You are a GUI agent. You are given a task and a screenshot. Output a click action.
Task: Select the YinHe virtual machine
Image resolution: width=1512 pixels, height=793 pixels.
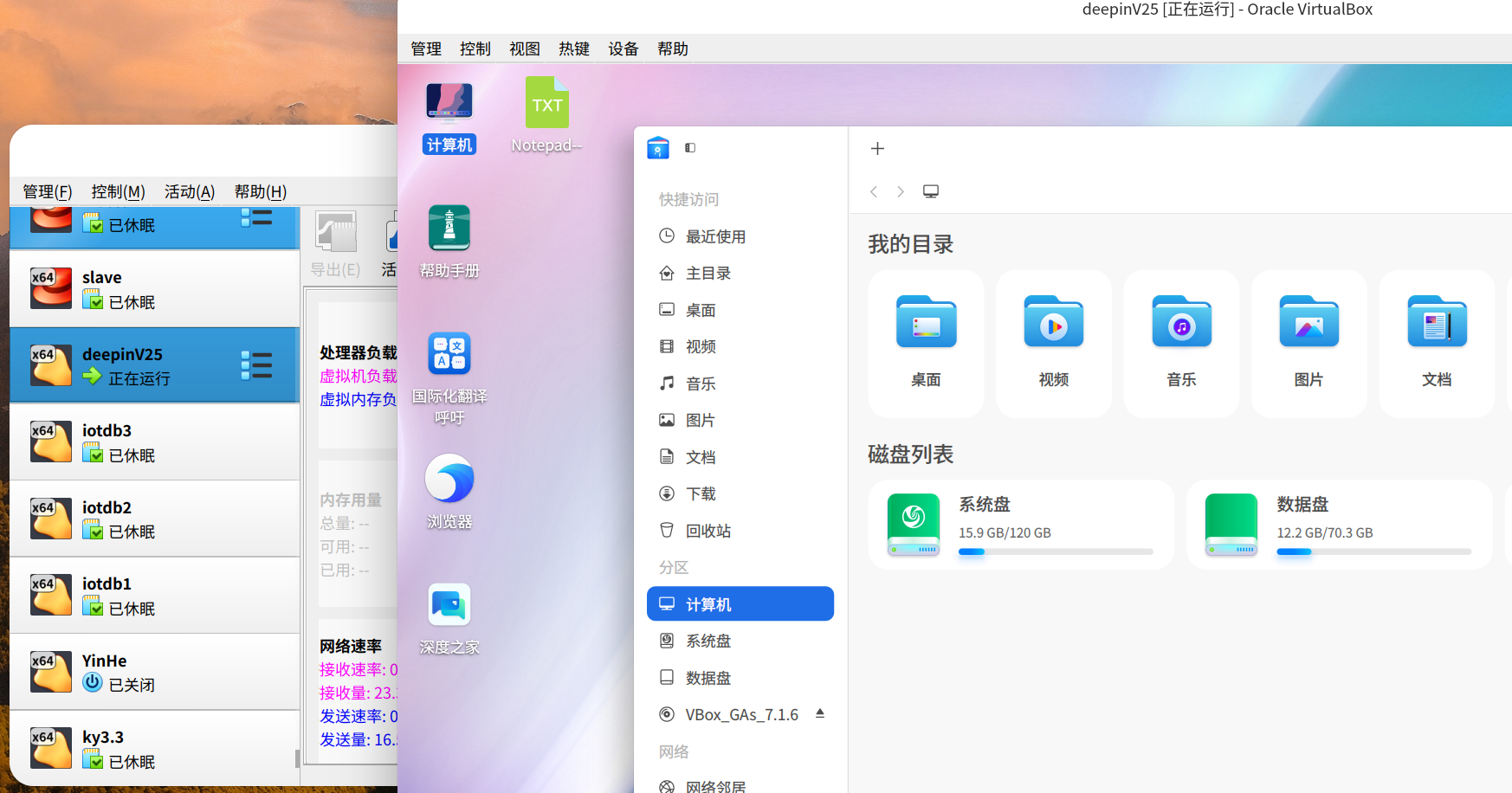154,672
